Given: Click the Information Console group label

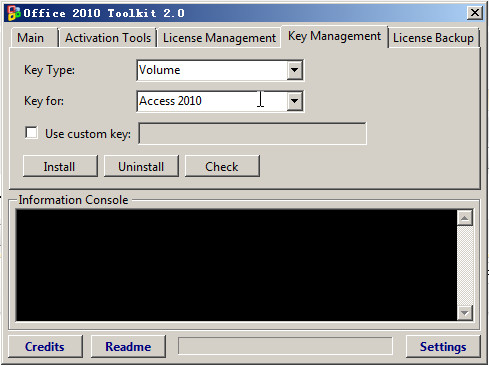Looking at the screenshot, I should click(x=73, y=200).
